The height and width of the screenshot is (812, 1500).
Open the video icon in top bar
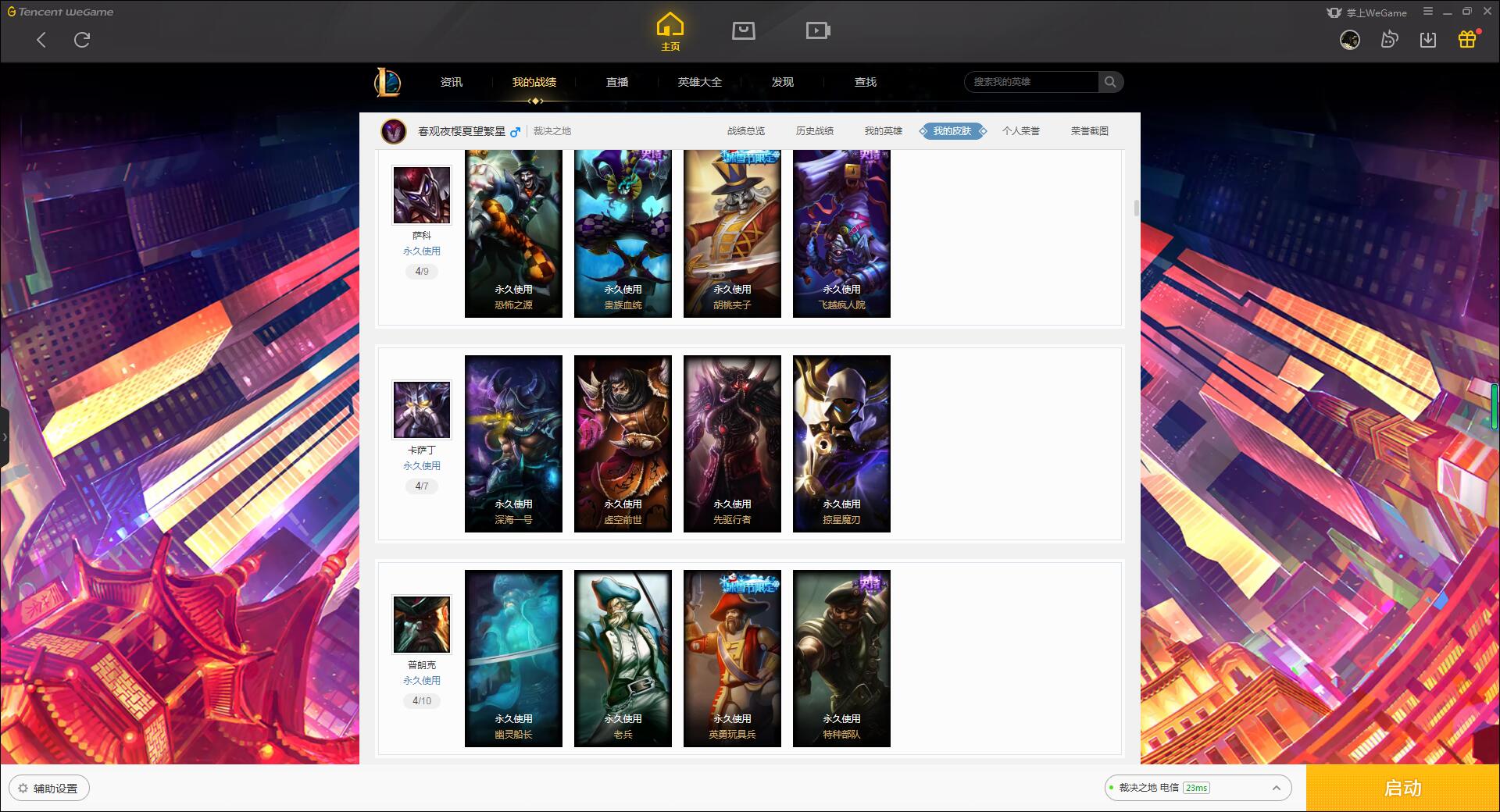817,30
